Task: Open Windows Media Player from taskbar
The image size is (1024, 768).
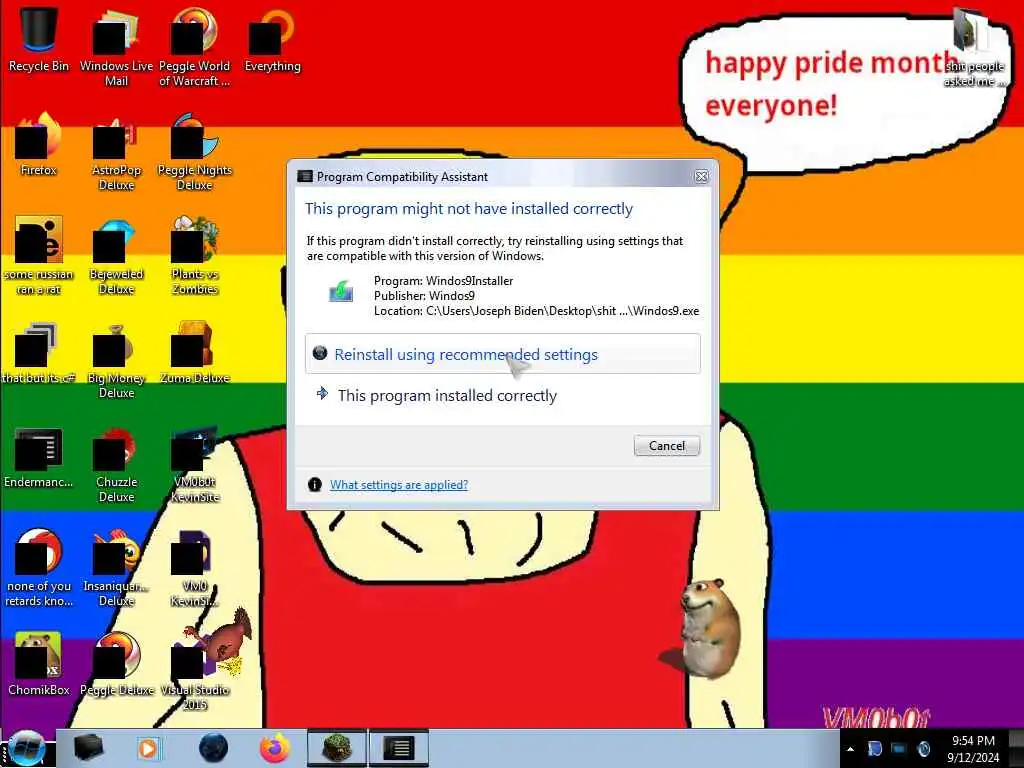Action: [x=148, y=748]
